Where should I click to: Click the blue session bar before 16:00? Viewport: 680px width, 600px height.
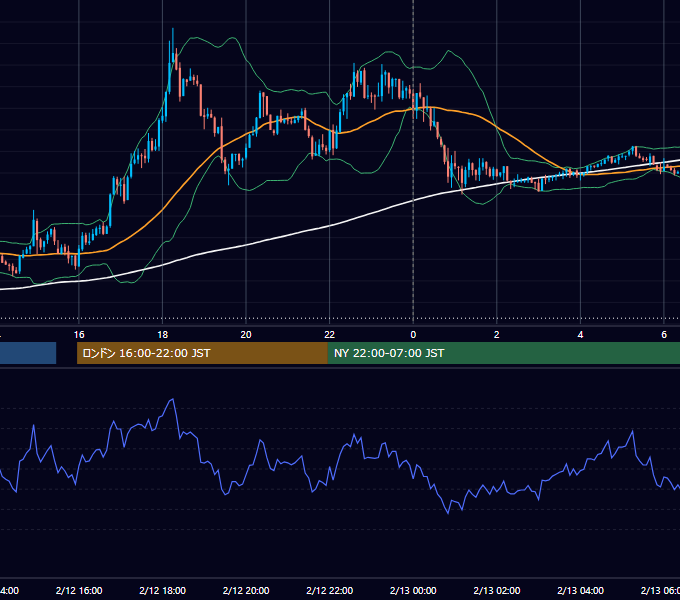pyautogui.click(x=28, y=353)
